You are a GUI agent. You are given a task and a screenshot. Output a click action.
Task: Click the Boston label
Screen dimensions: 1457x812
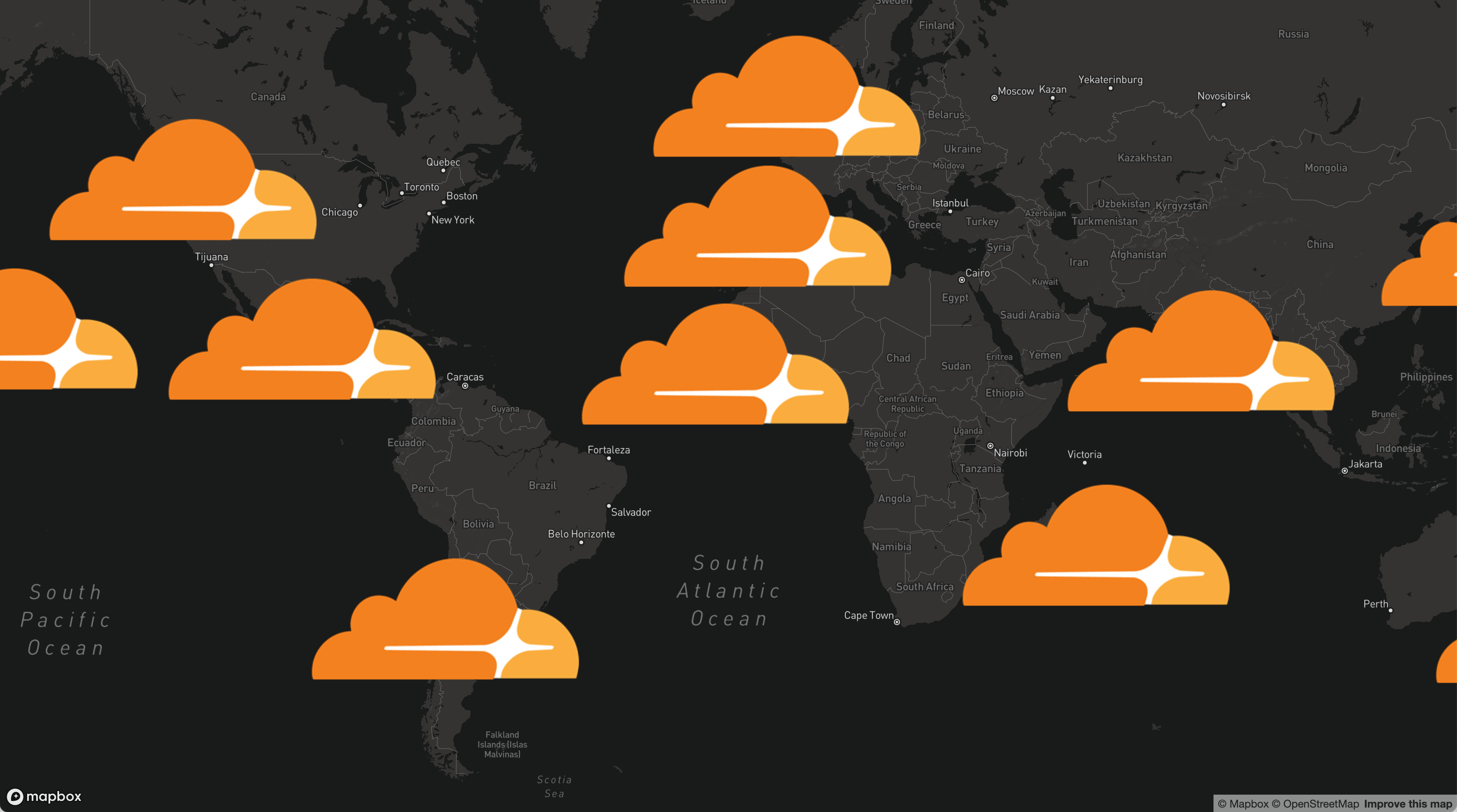462,196
